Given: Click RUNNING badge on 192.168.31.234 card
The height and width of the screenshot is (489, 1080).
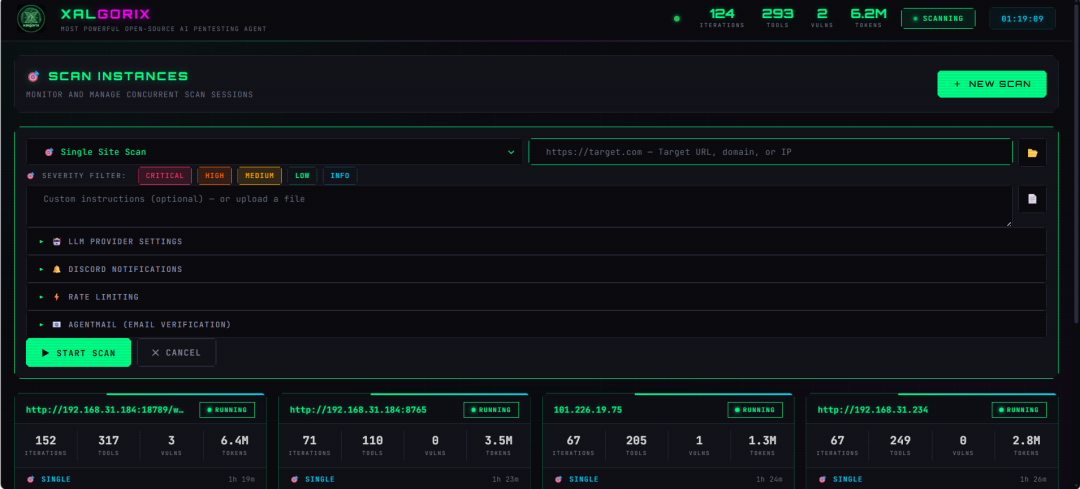Looking at the screenshot, I should tap(1019, 410).
